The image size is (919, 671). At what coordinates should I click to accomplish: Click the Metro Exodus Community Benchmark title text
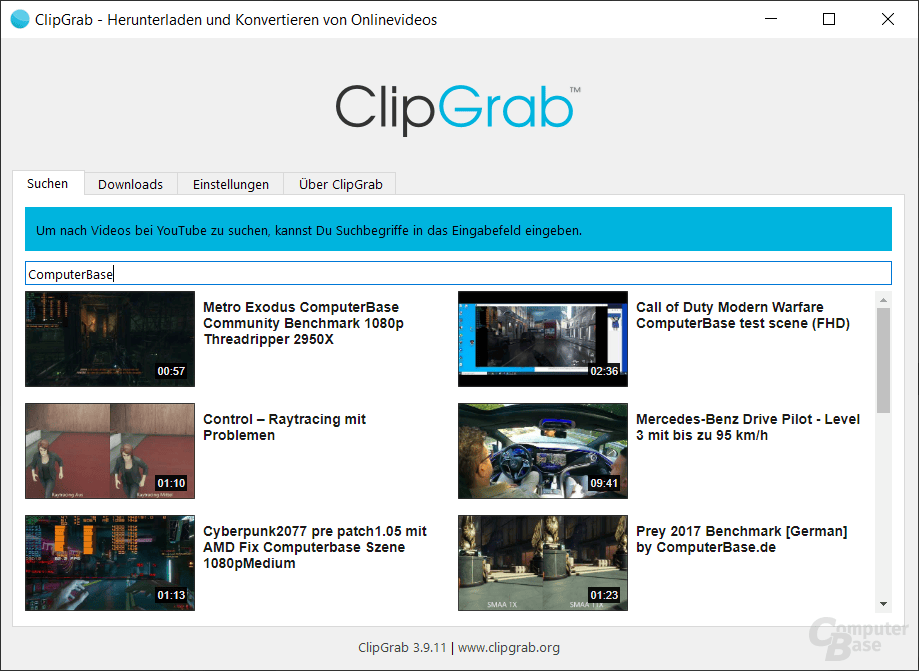point(304,323)
